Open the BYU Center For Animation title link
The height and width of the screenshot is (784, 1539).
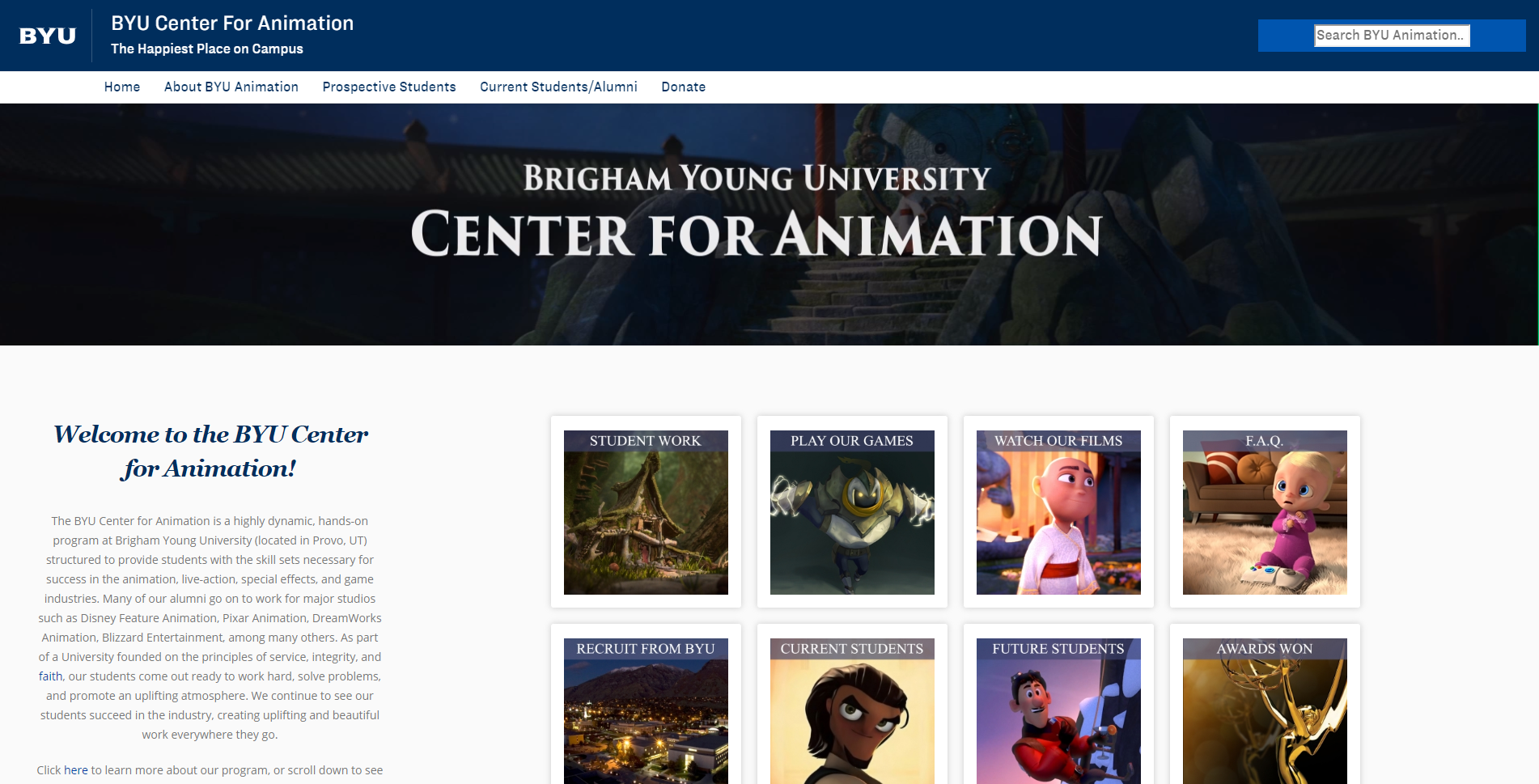tap(232, 23)
